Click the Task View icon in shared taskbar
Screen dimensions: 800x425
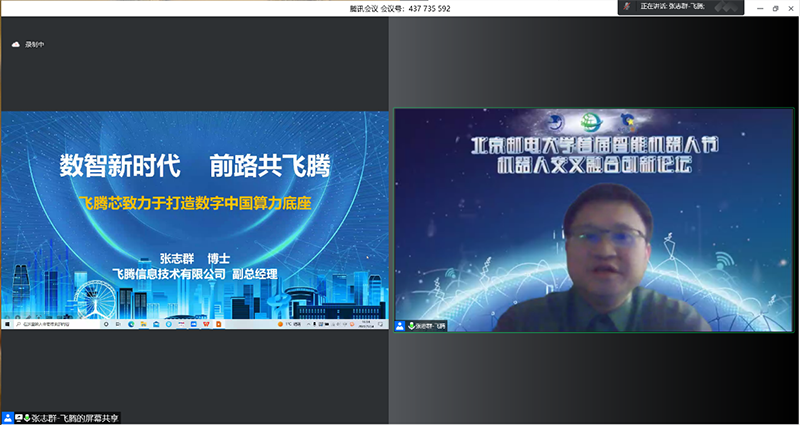(x=118, y=324)
